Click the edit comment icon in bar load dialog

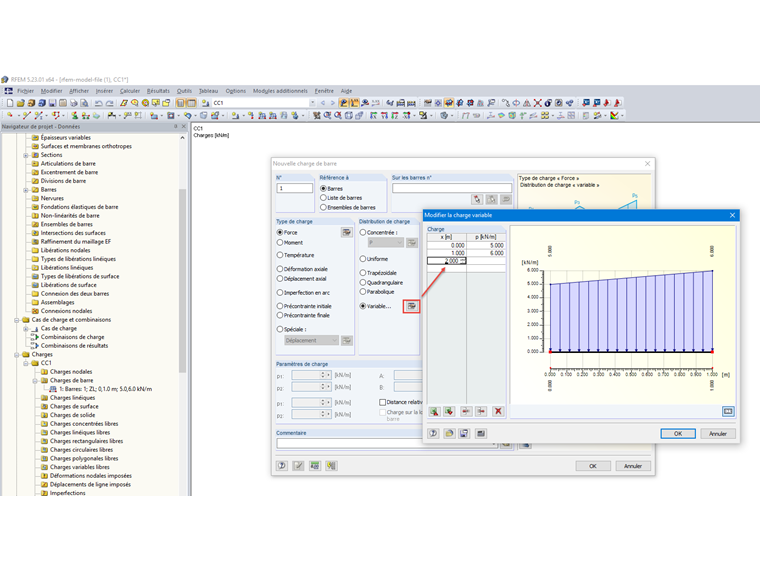coord(299,466)
